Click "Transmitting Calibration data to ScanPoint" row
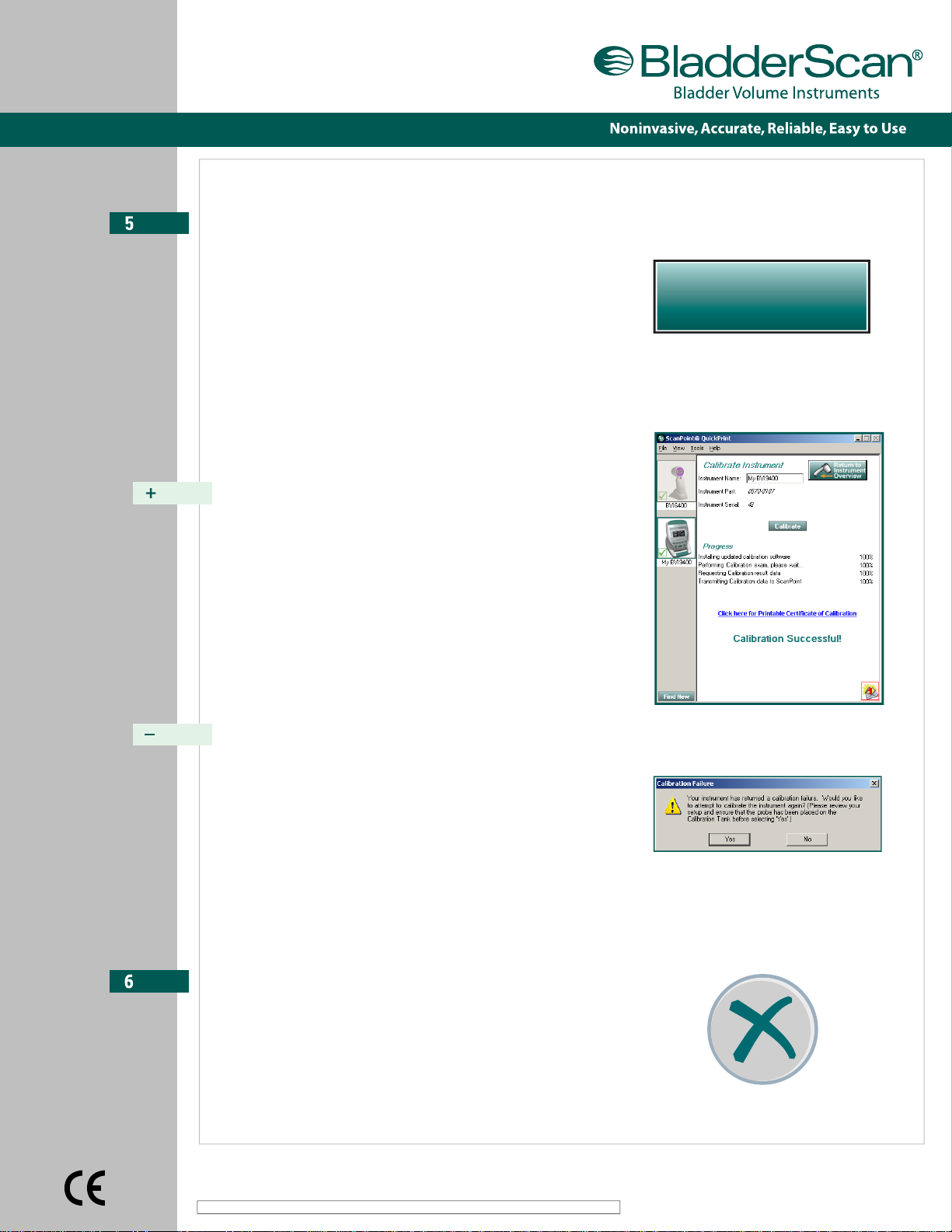The image size is (952, 1232). [x=785, y=581]
